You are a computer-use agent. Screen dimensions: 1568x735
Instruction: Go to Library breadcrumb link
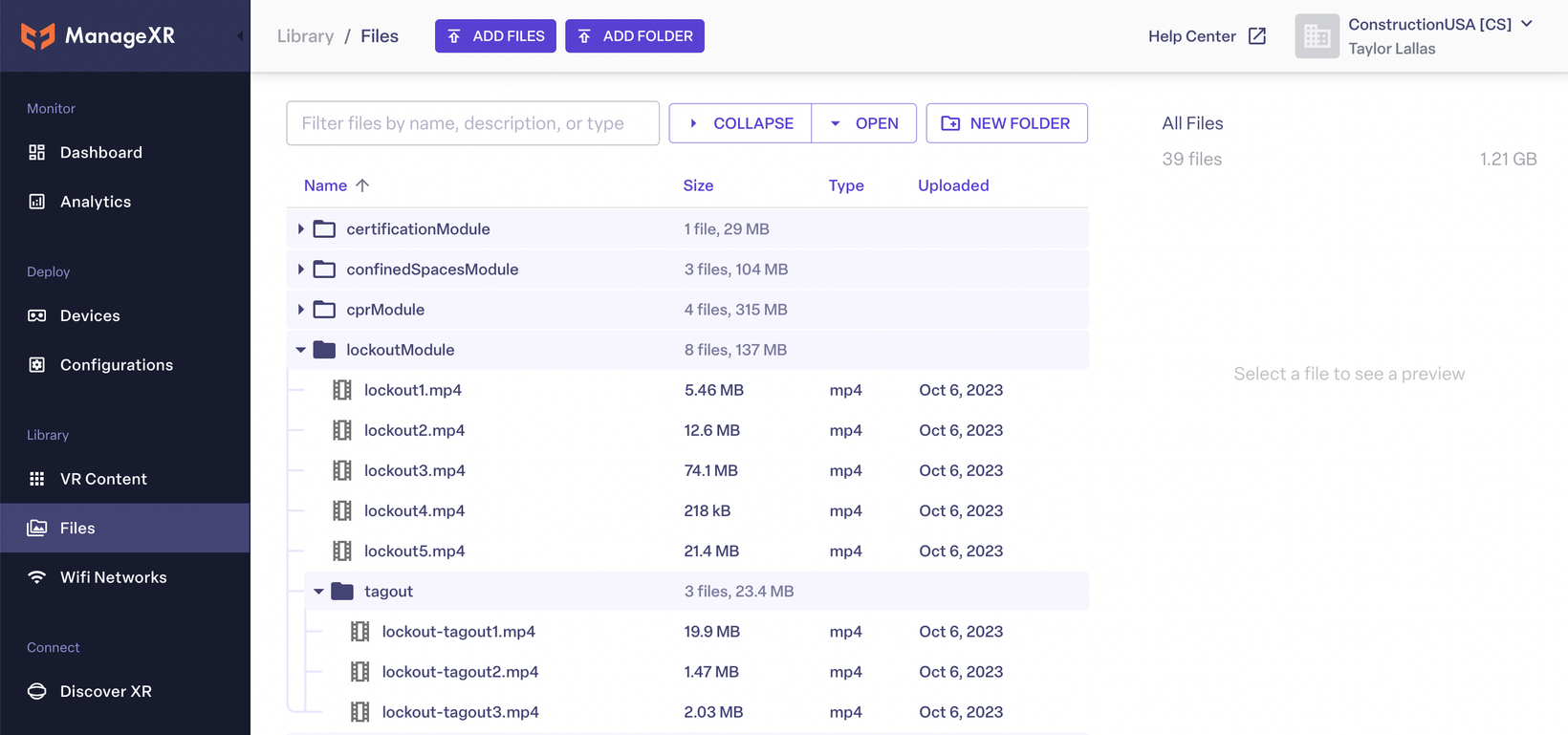[x=305, y=36]
